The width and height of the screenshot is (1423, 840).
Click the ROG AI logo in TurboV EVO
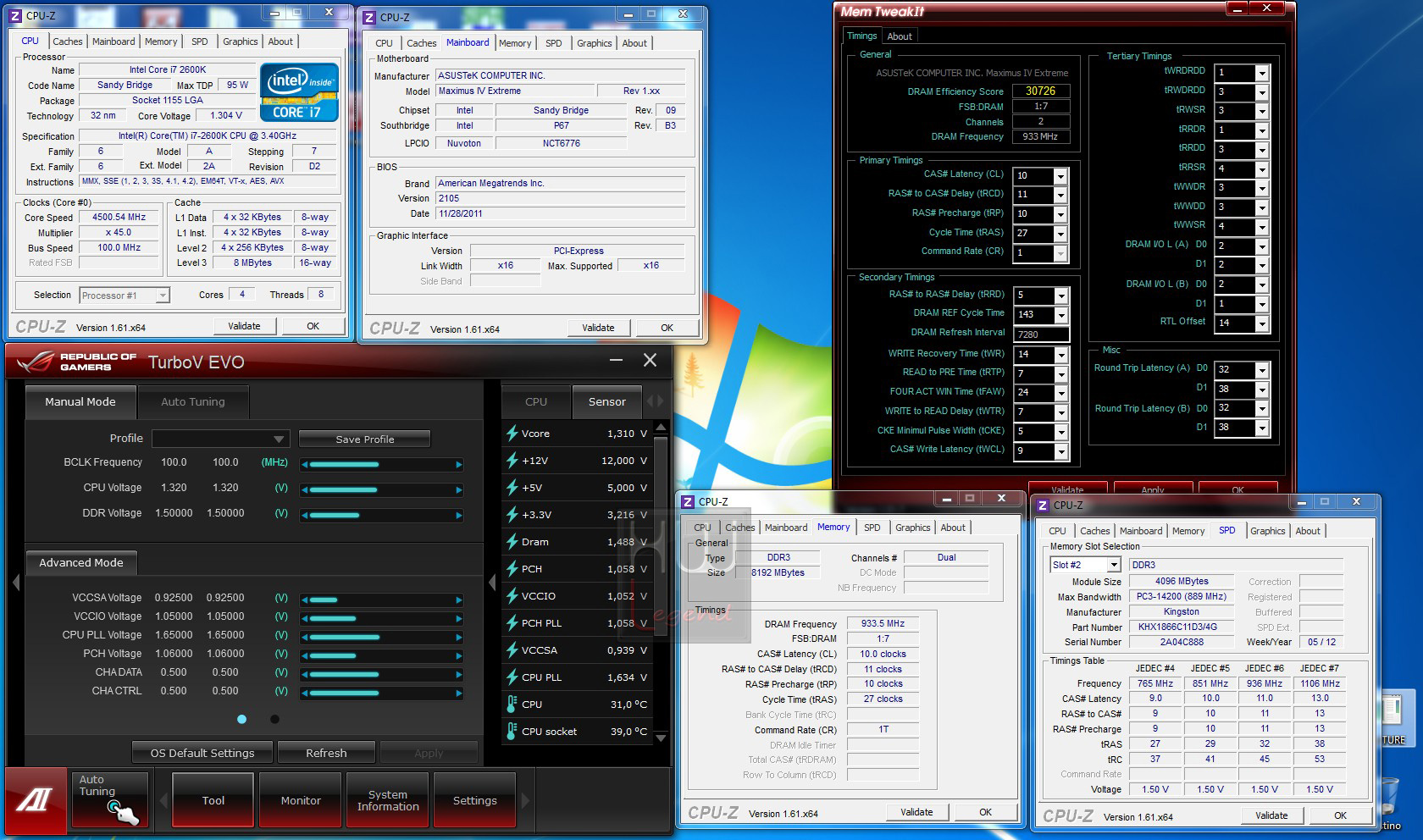pos(36,800)
